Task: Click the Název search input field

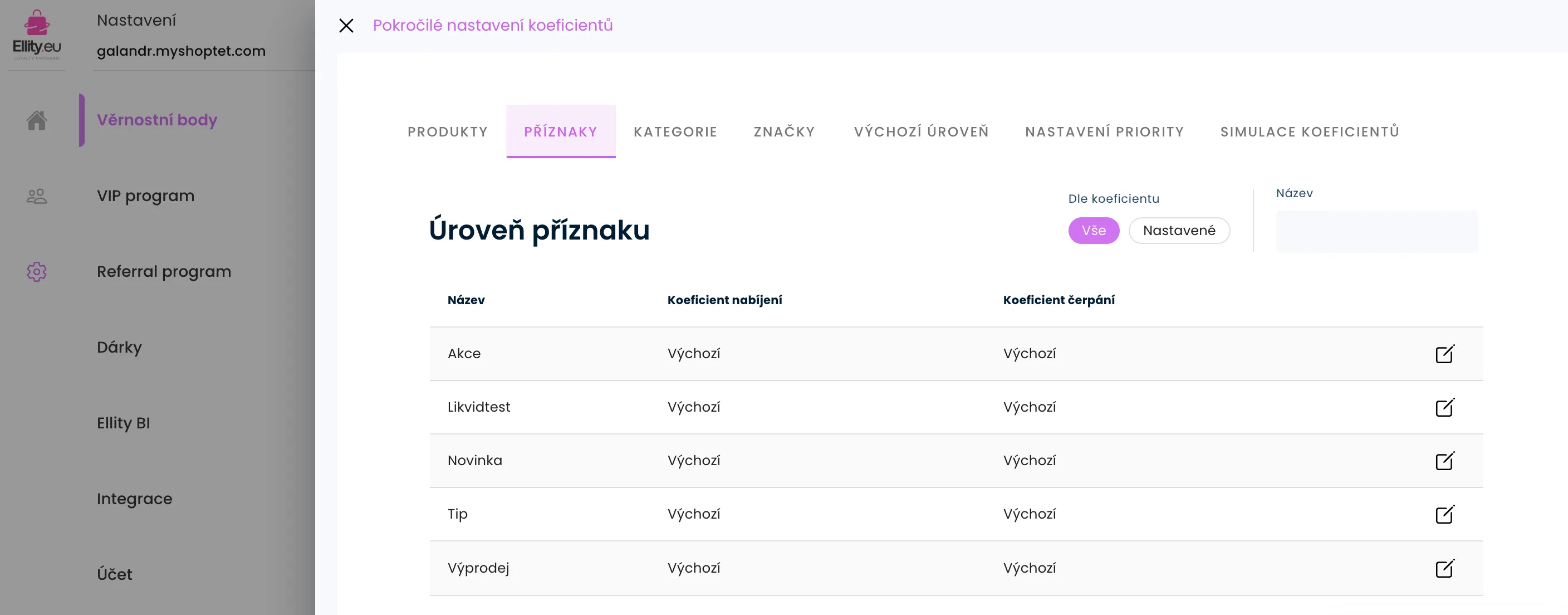Action: 1376,232
